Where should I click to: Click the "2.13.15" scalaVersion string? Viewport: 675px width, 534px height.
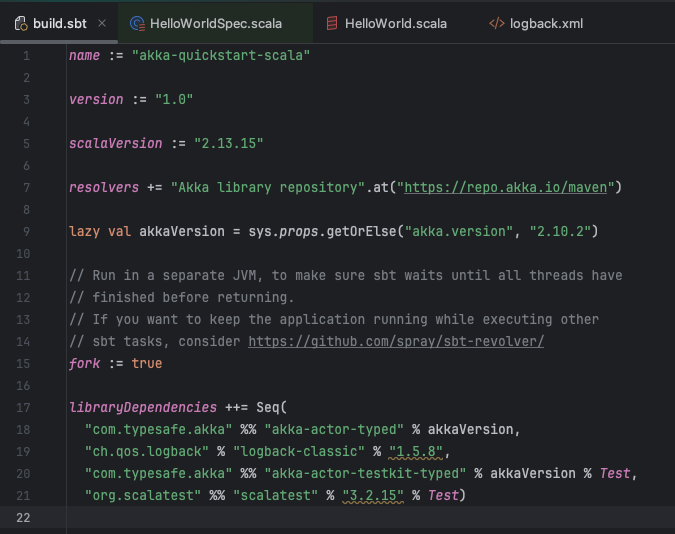[x=229, y=143]
